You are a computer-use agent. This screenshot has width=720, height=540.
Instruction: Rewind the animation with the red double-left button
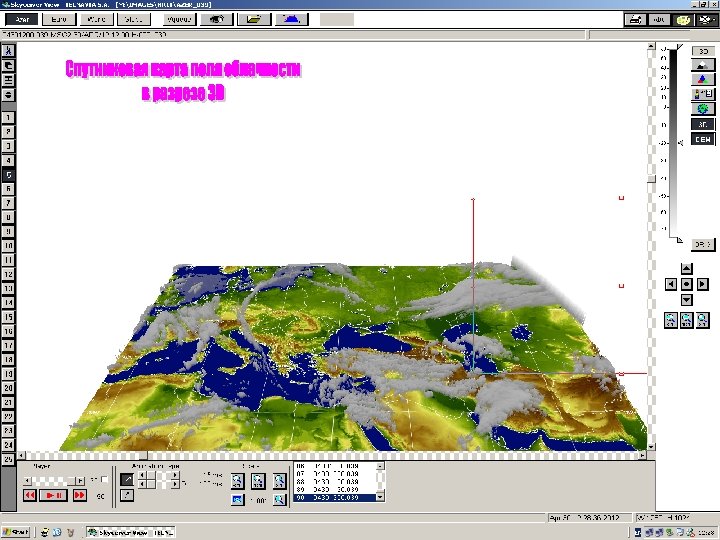[x=30, y=495]
